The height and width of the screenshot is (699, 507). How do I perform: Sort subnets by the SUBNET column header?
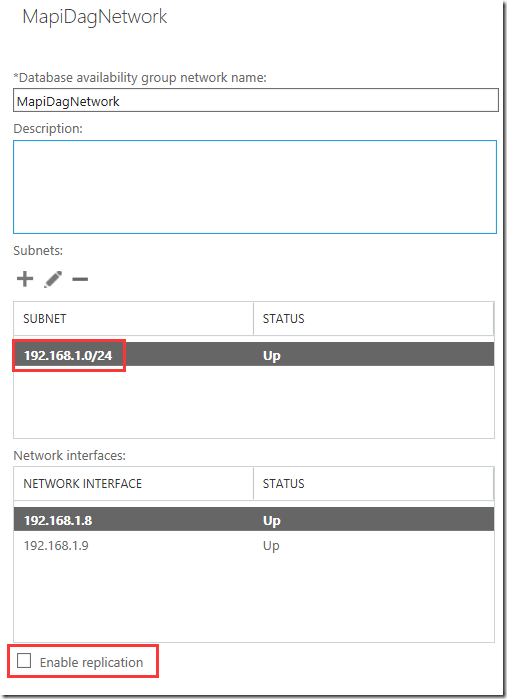click(133, 318)
